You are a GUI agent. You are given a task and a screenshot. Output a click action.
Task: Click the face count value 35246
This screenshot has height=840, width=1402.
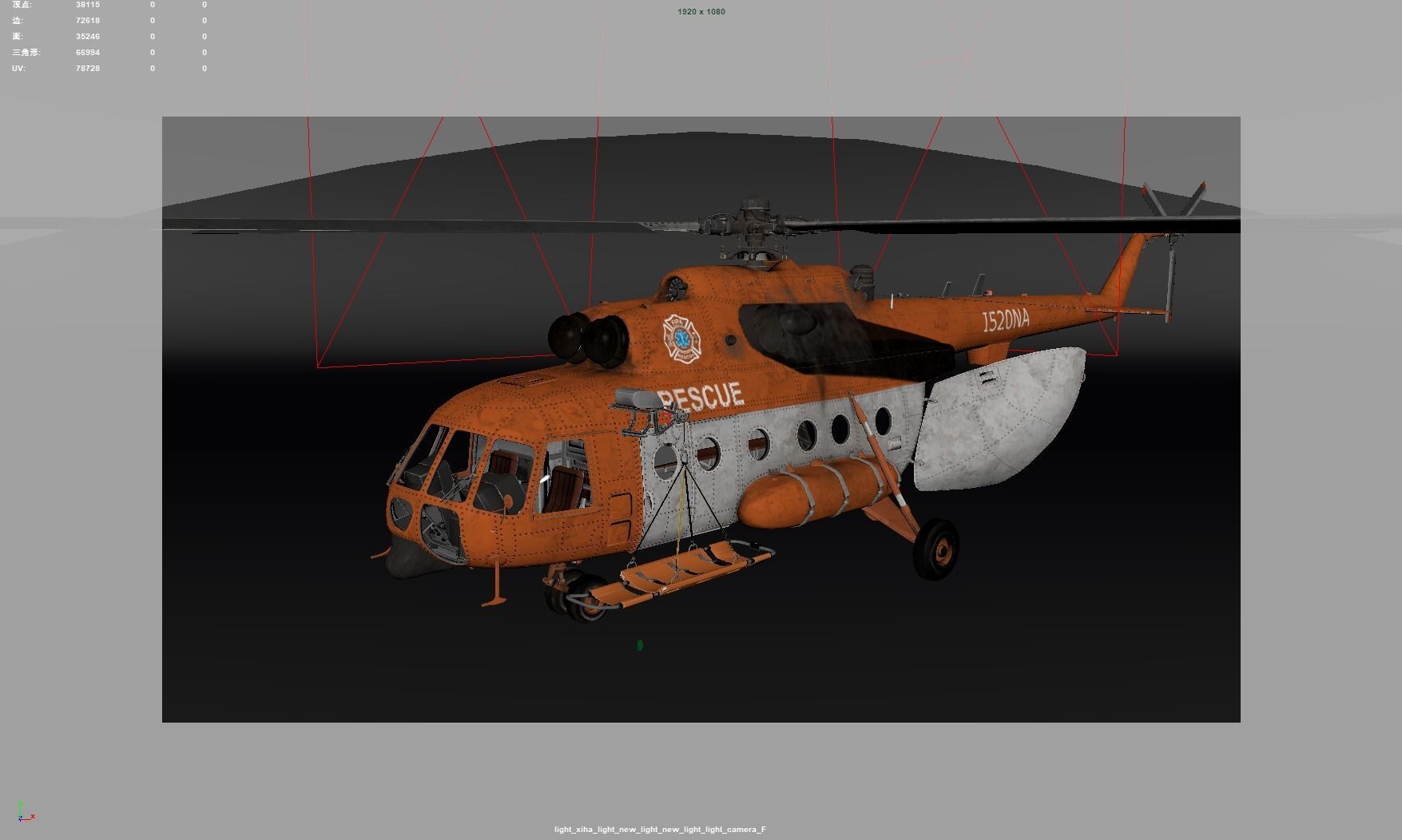[x=88, y=37]
